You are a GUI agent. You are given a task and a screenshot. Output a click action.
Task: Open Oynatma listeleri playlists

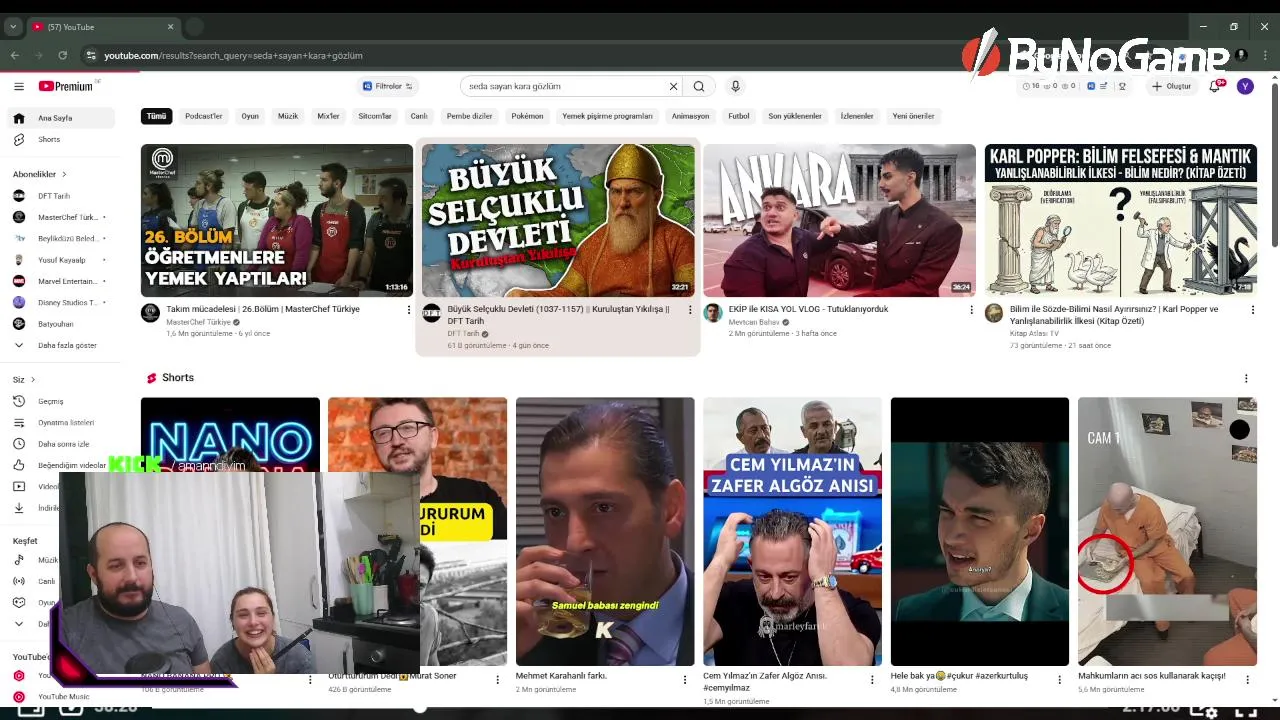(60, 422)
